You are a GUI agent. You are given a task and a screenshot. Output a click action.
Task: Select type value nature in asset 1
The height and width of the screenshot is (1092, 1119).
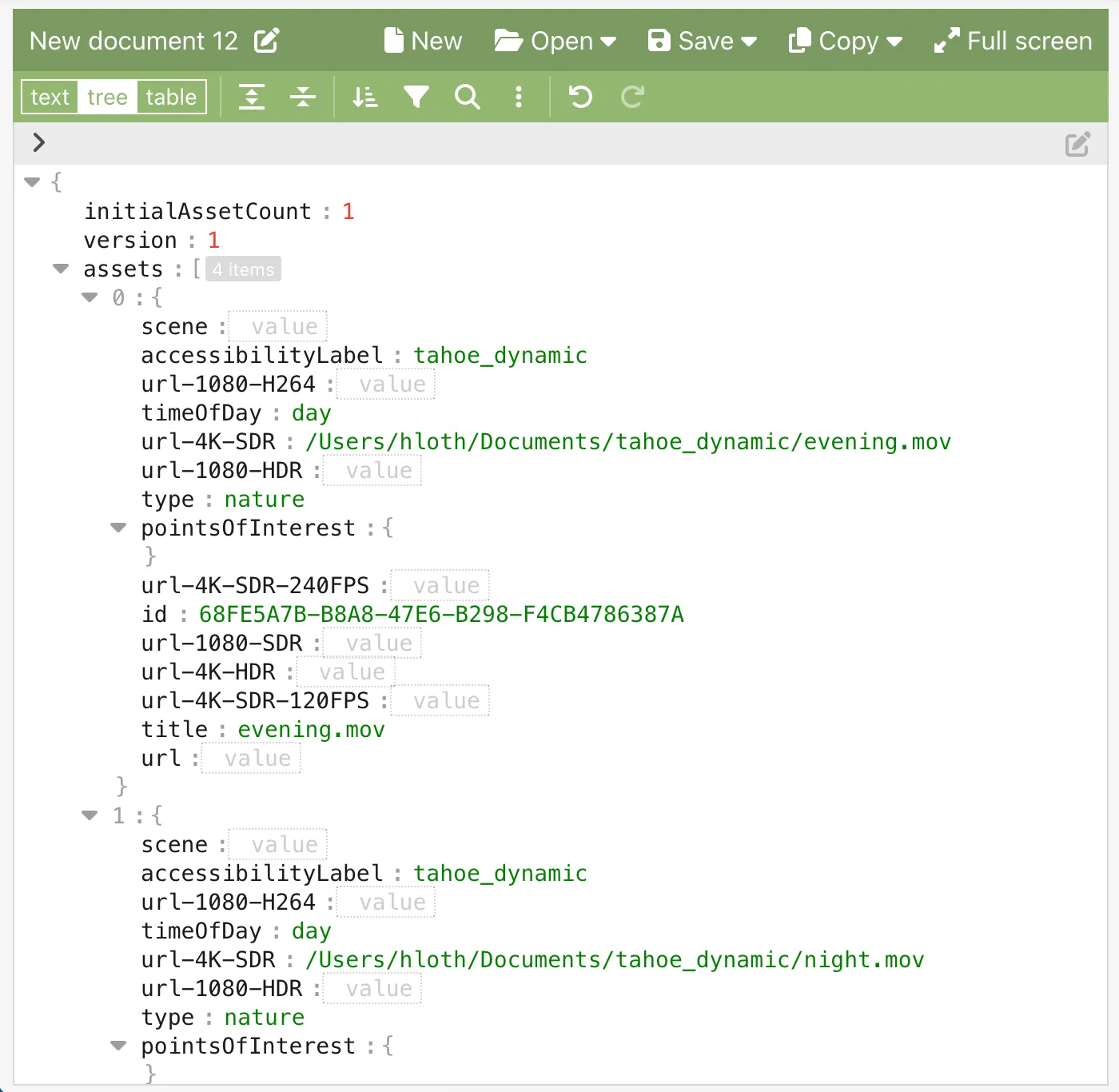(x=265, y=1017)
